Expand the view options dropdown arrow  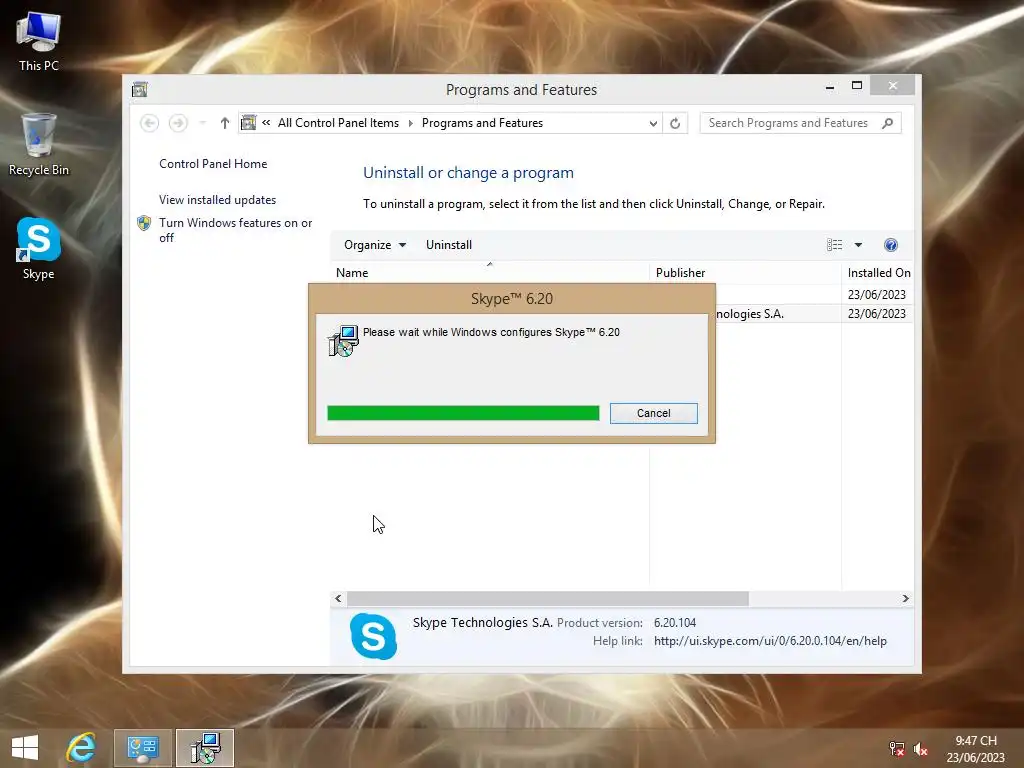coord(858,245)
